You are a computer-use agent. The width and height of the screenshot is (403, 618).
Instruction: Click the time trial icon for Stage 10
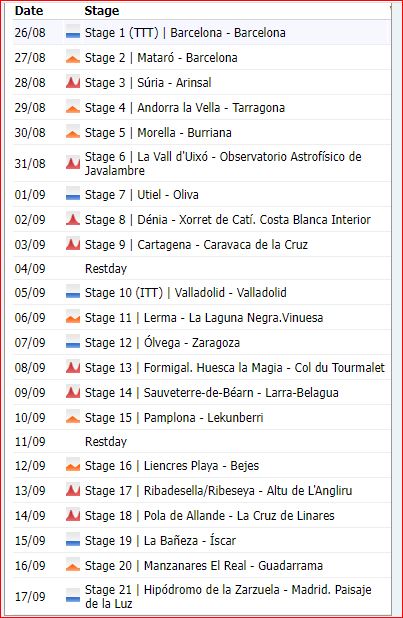click(x=73, y=292)
